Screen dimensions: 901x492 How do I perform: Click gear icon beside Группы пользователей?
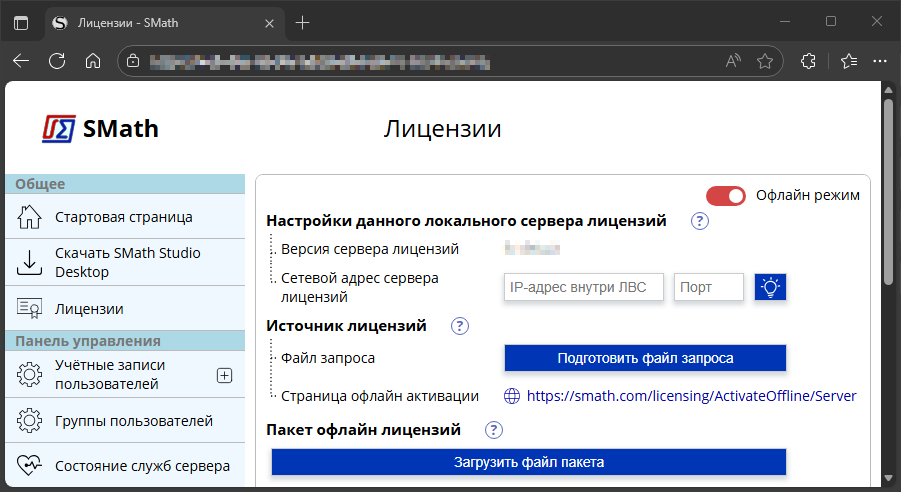click(29, 421)
